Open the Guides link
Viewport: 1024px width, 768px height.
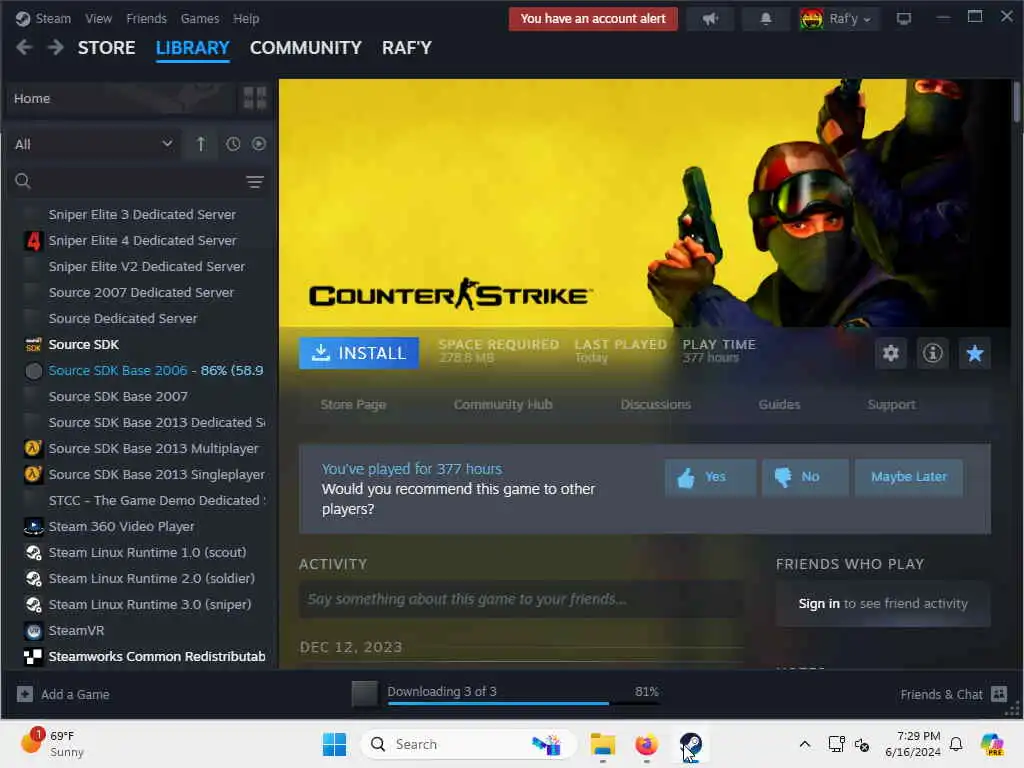[x=779, y=405]
